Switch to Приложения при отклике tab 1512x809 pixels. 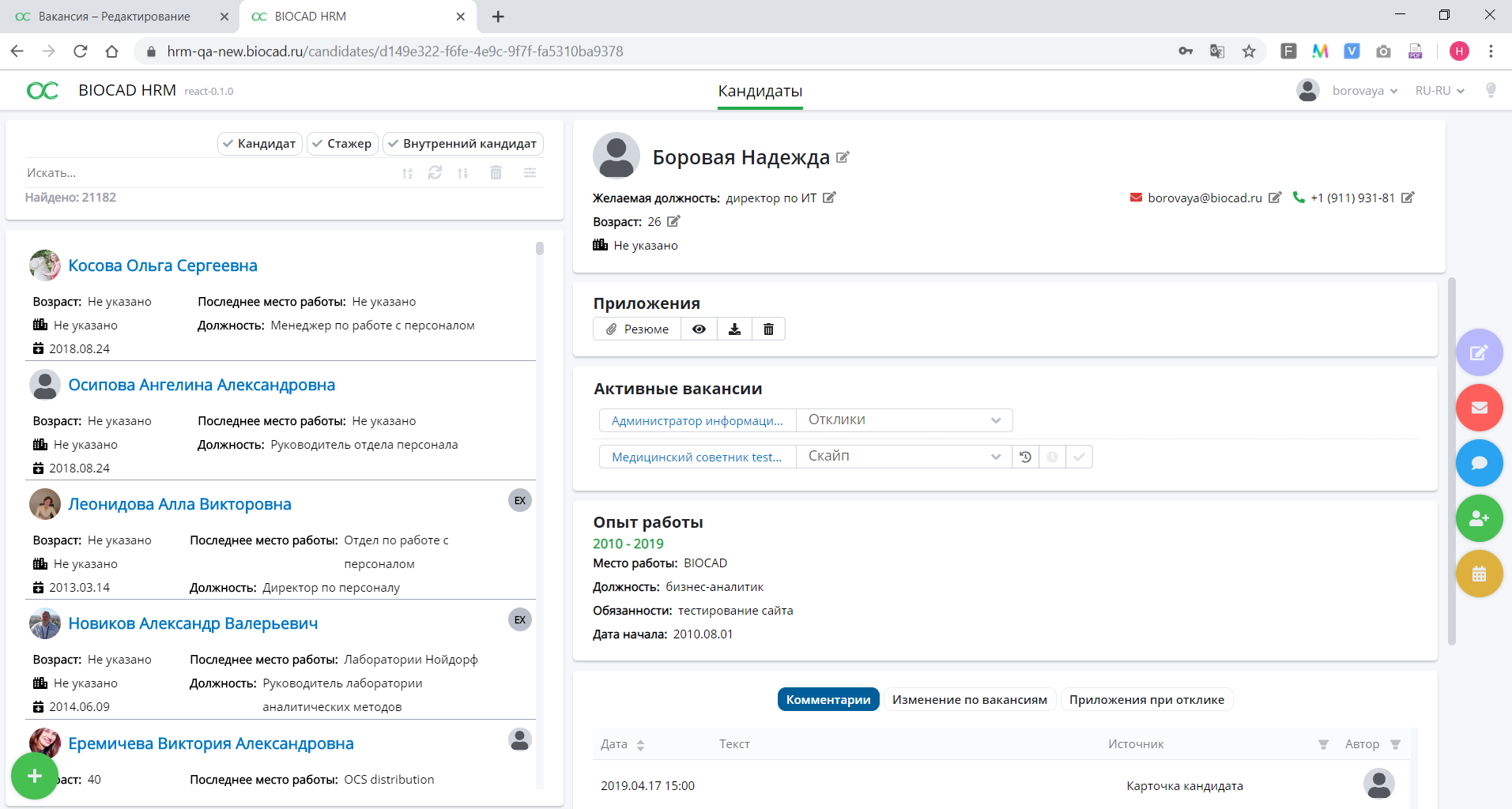click(1146, 700)
